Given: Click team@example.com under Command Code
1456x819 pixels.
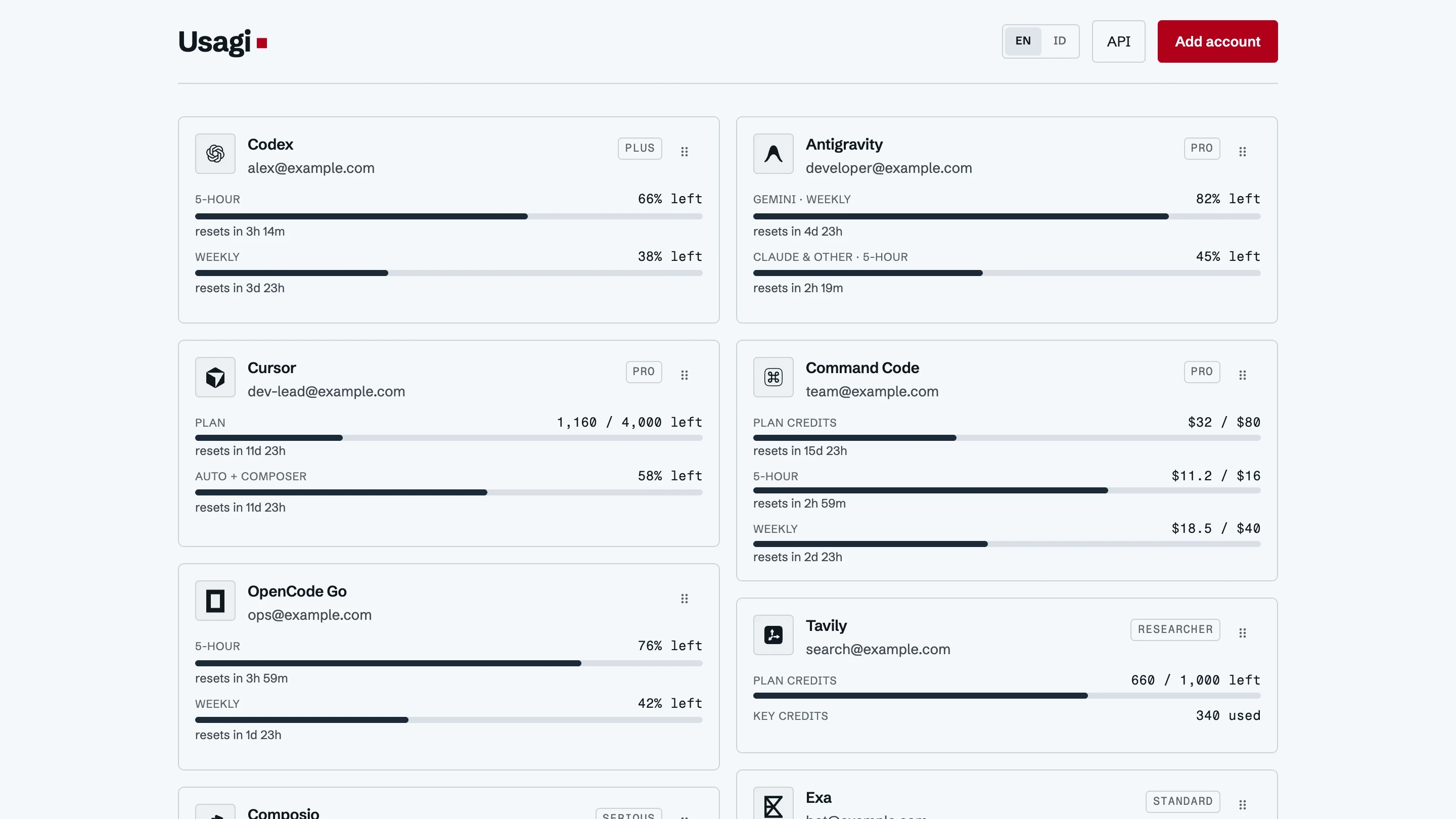Looking at the screenshot, I should tap(871, 391).
